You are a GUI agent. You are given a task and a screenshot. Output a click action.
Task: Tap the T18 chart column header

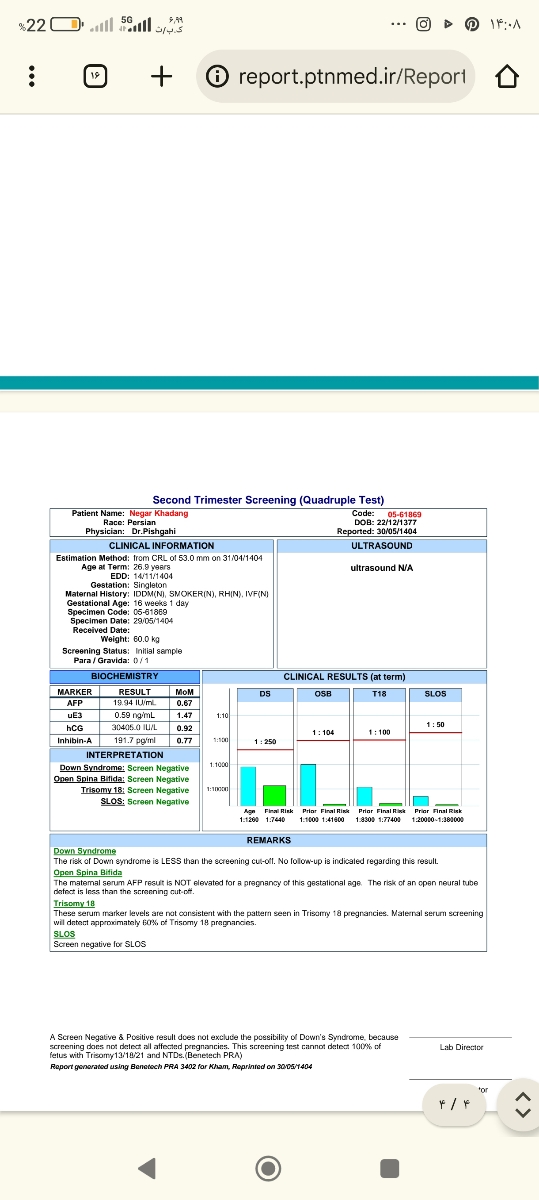click(x=379, y=693)
